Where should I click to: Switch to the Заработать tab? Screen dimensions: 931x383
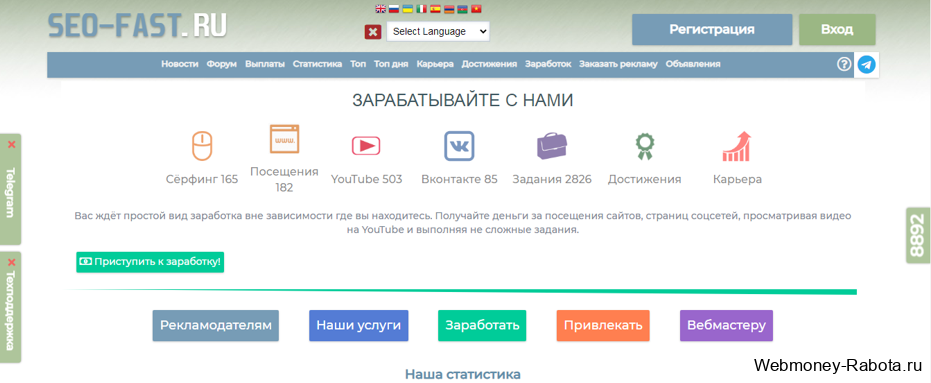[x=482, y=325]
